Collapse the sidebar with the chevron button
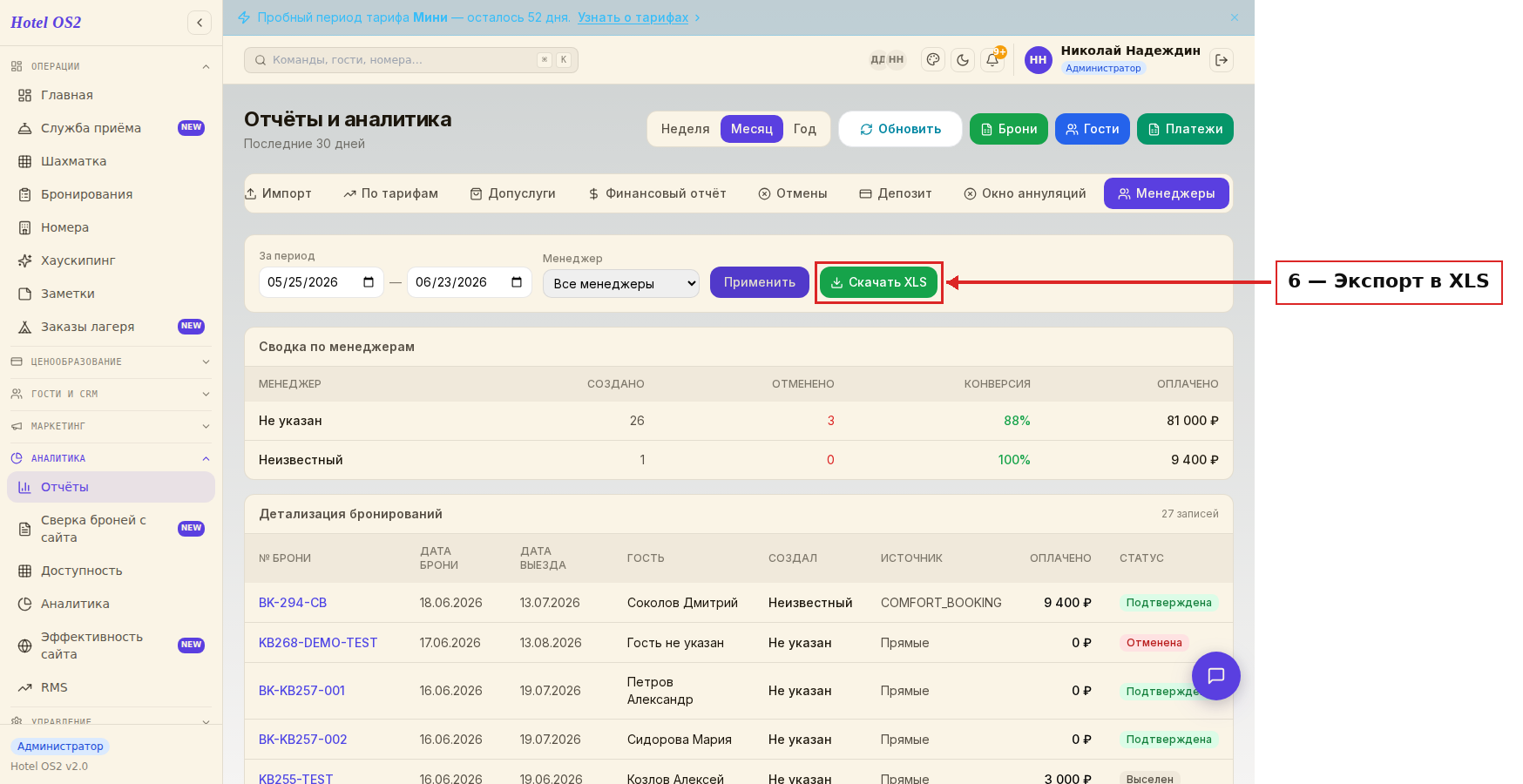 200,23
